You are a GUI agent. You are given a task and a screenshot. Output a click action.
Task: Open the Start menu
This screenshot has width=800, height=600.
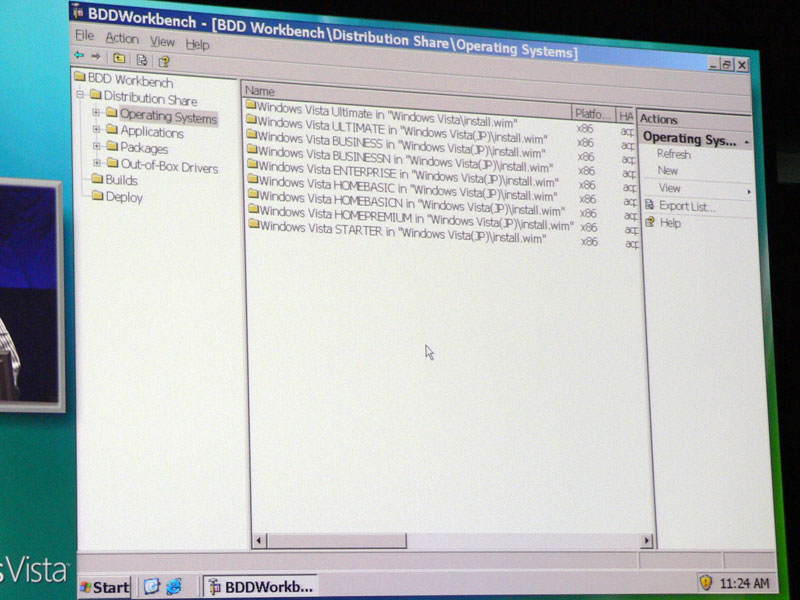click(105, 587)
